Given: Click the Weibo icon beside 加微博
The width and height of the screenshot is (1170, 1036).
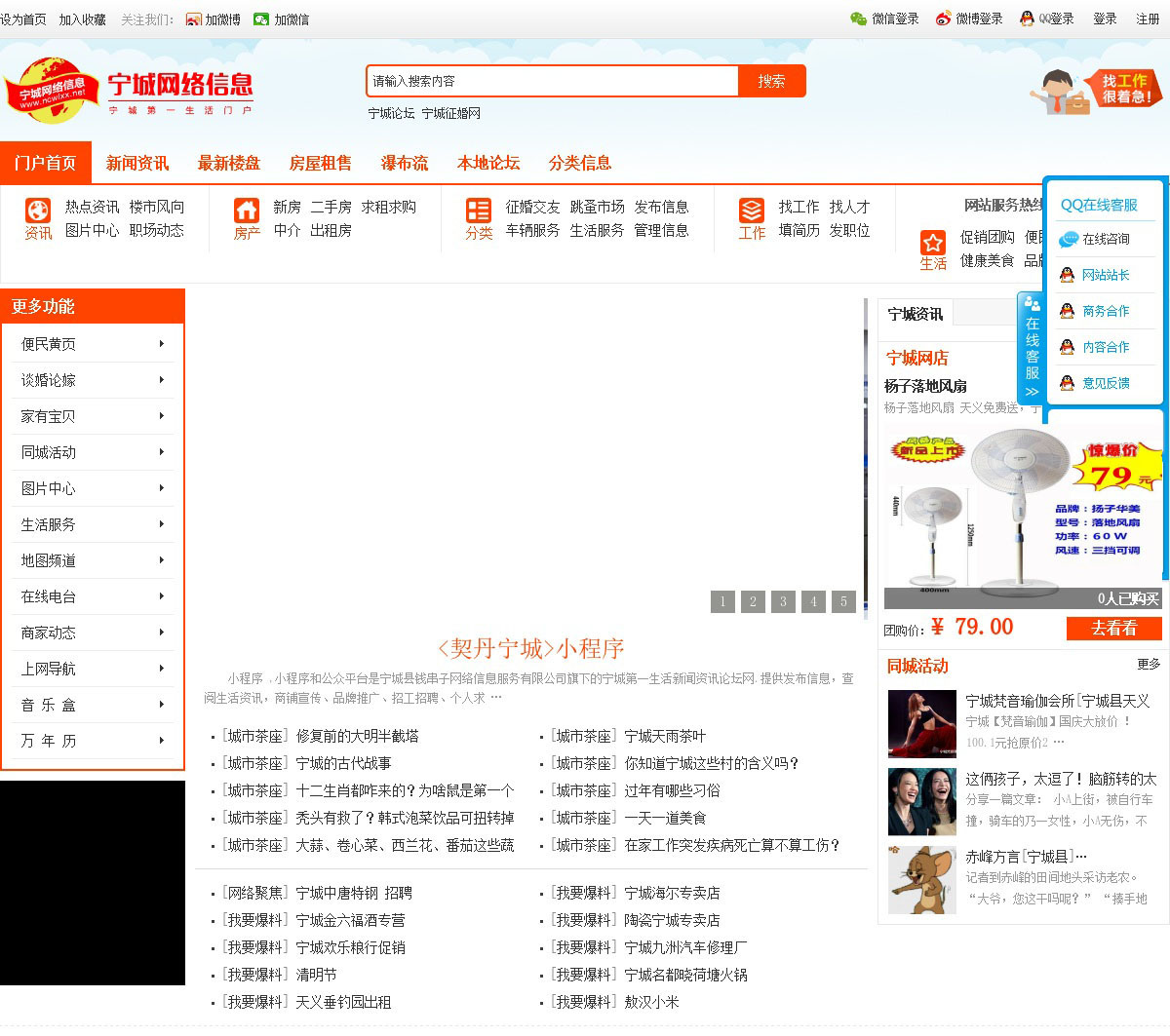Looking at the screenshot, I should coord(193,19).
